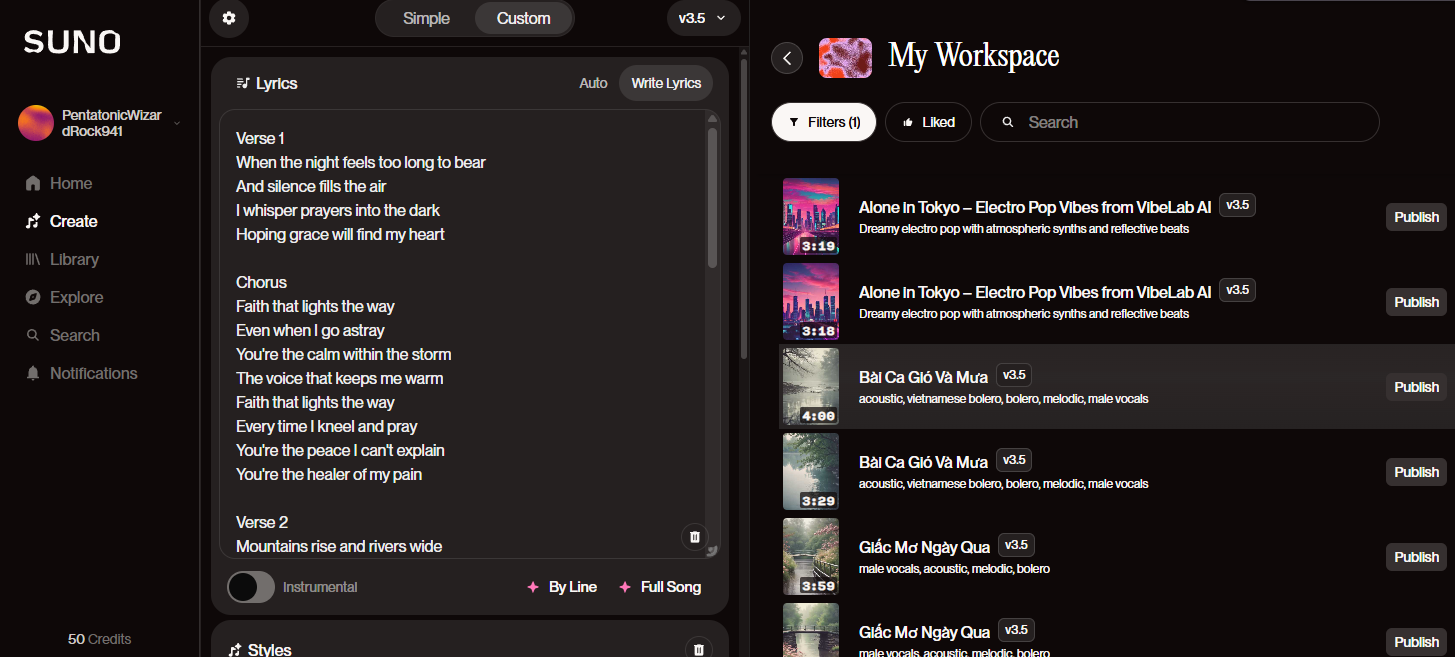Publish the Alone in Tokyo 3:19 track

(x=1416, y=217)
